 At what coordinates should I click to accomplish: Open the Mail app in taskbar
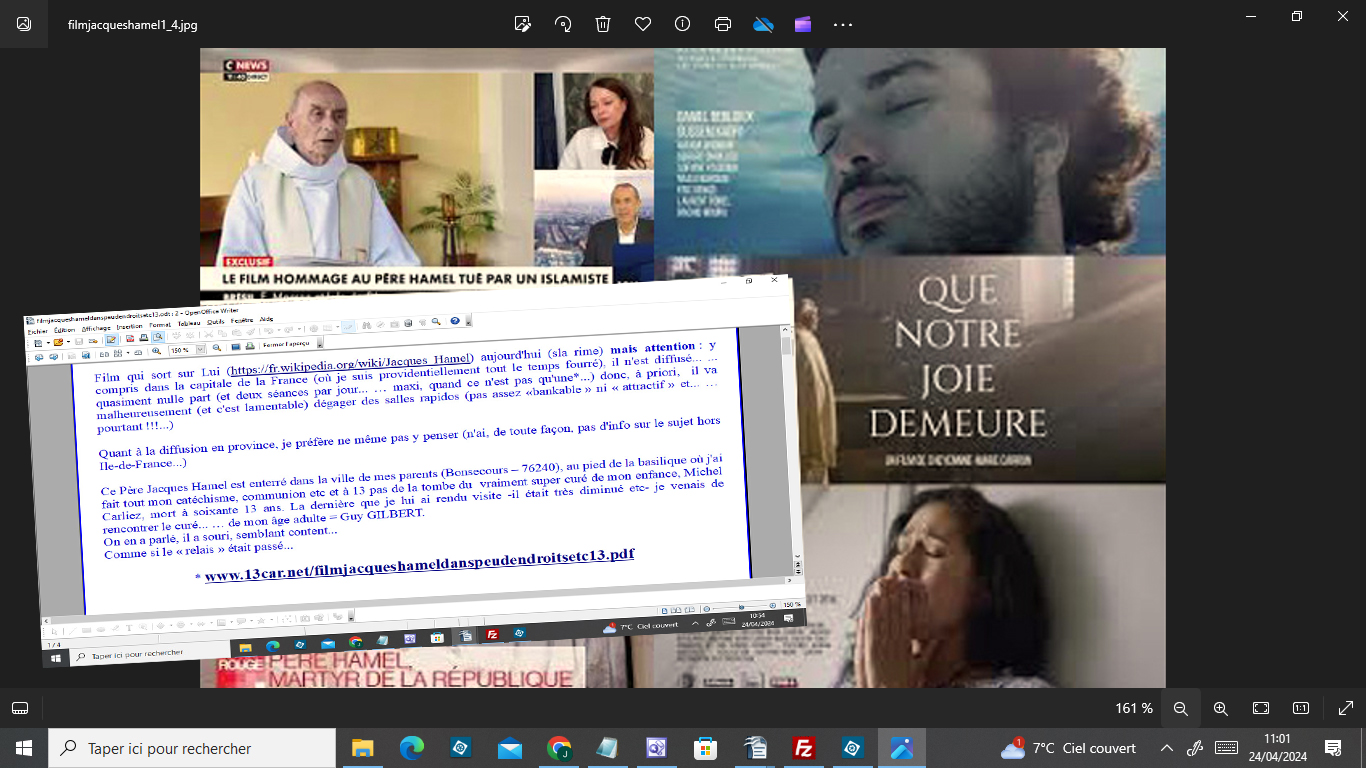510,748
